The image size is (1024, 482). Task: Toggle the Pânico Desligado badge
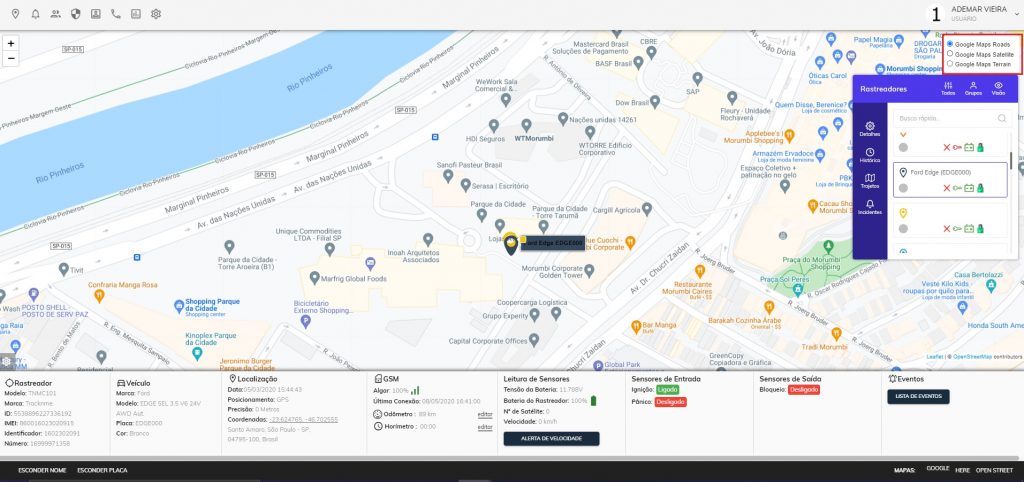point(670,402)
